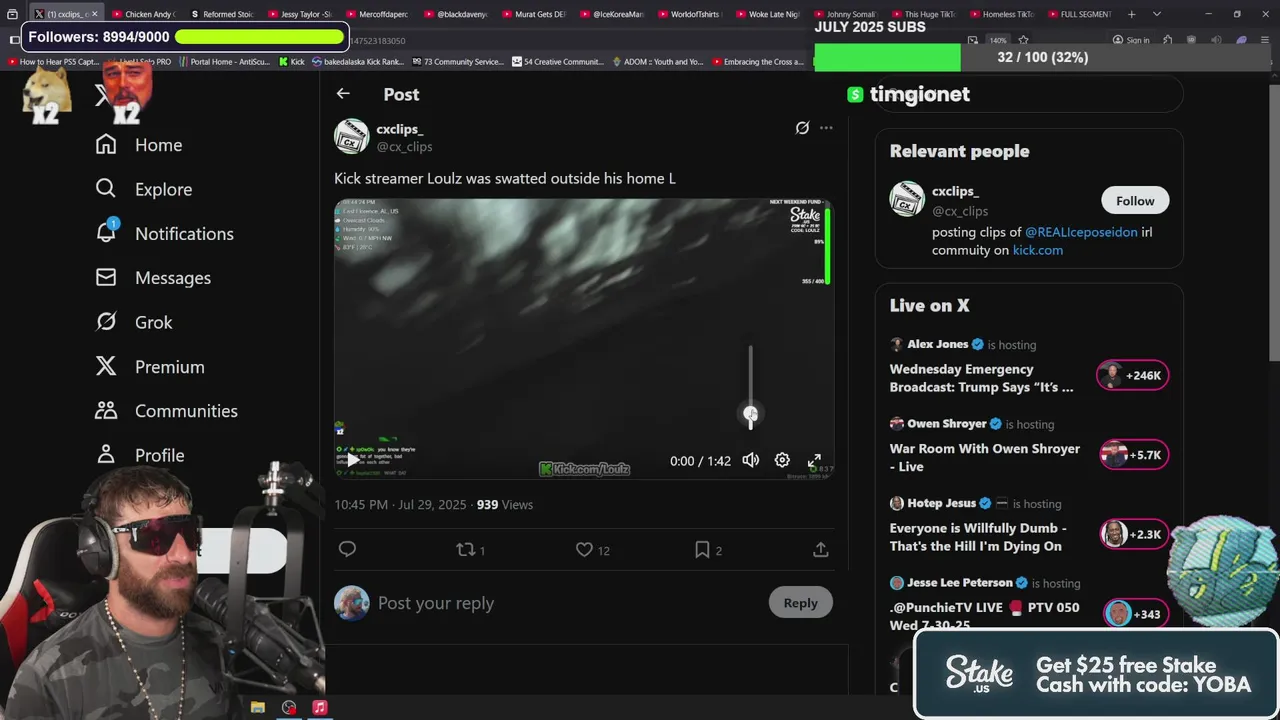Open Notifications in the sidebar
The width and height of the screenshot is (1280, 720).
[x=164, y=233]
